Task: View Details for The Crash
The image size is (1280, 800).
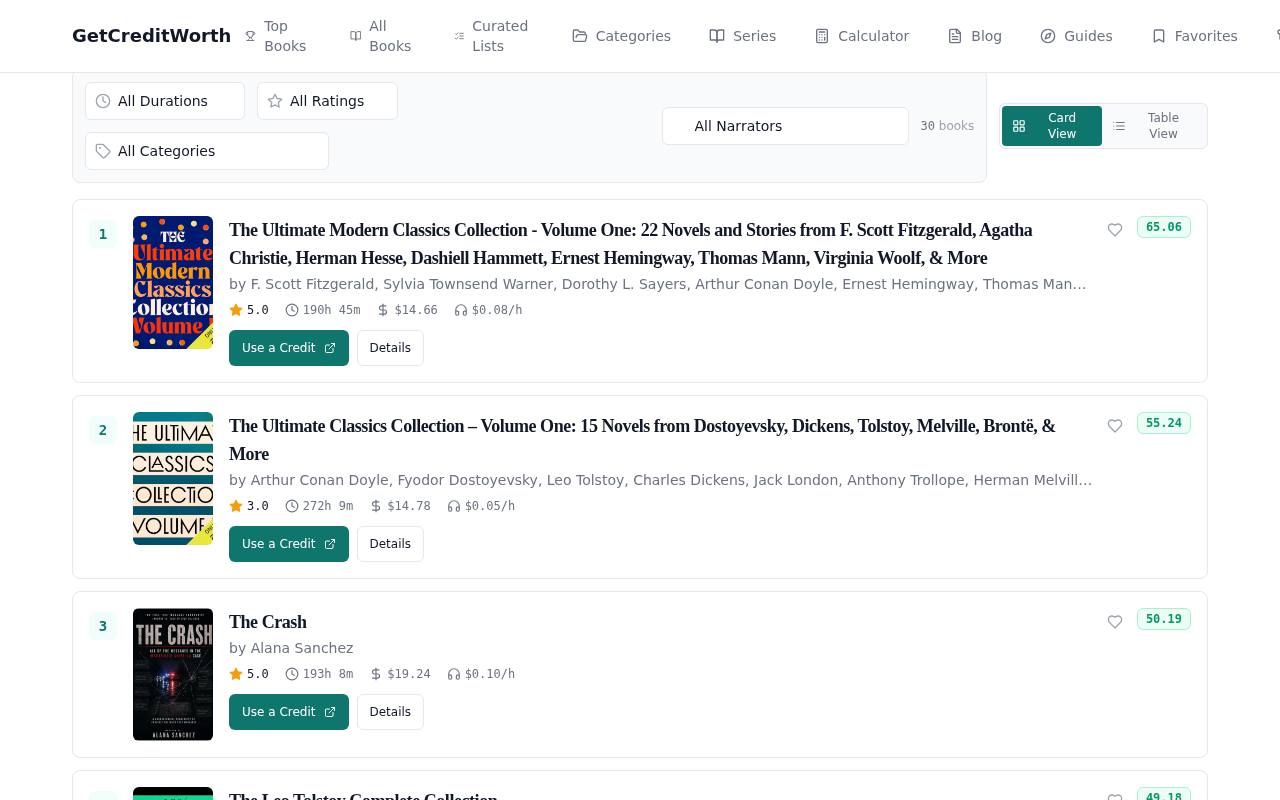Action: click(x=390, y=712)
